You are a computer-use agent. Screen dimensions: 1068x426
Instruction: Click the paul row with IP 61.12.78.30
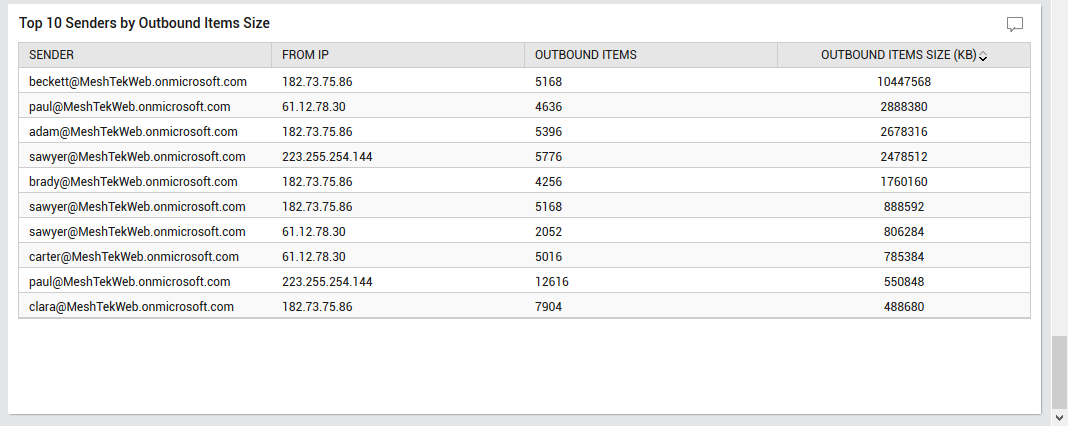[524, 107]
